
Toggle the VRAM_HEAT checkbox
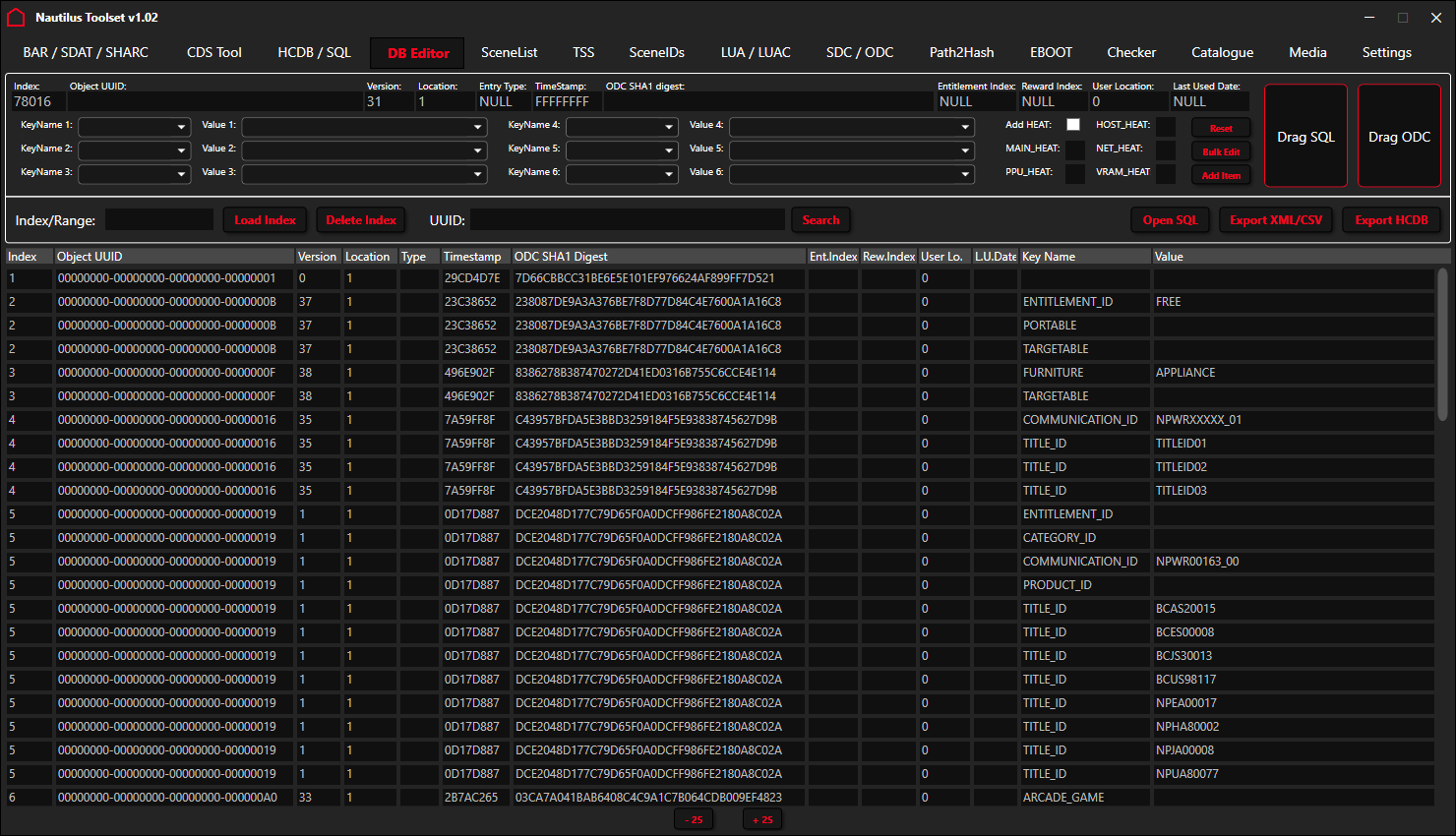[x=1166, y=173]
